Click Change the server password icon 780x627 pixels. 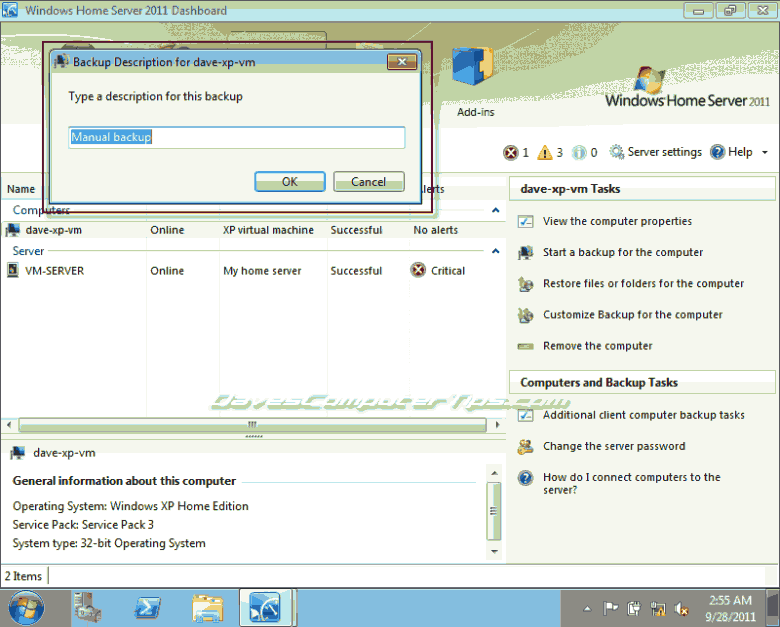tap(525, 447)
